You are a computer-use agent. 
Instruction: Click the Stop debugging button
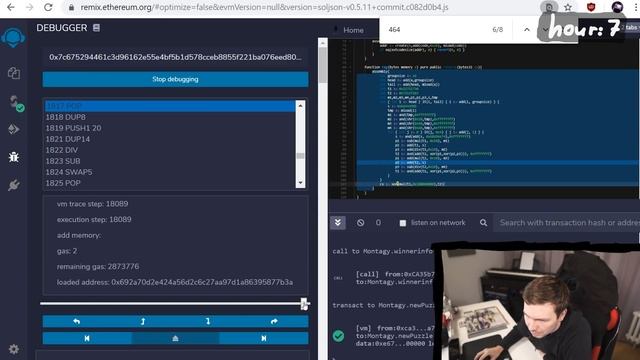[x=175, y=79]
